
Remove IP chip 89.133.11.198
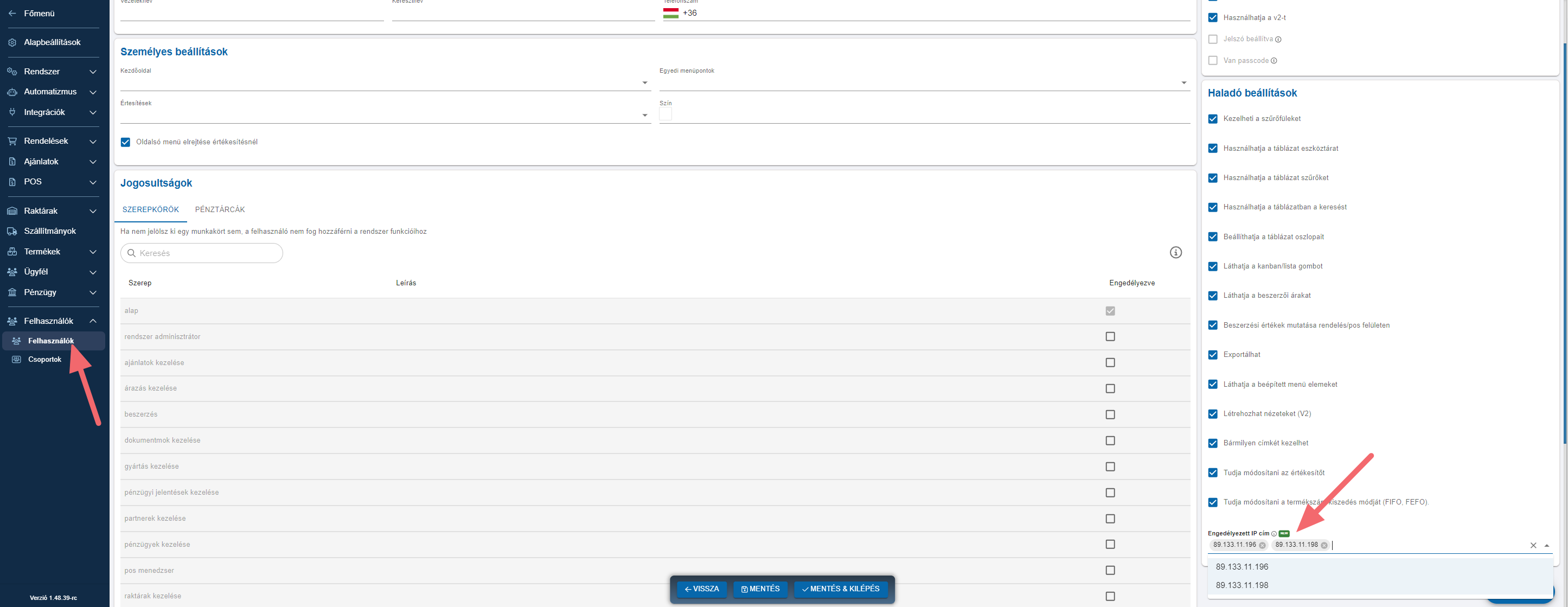coord(1324,546)
